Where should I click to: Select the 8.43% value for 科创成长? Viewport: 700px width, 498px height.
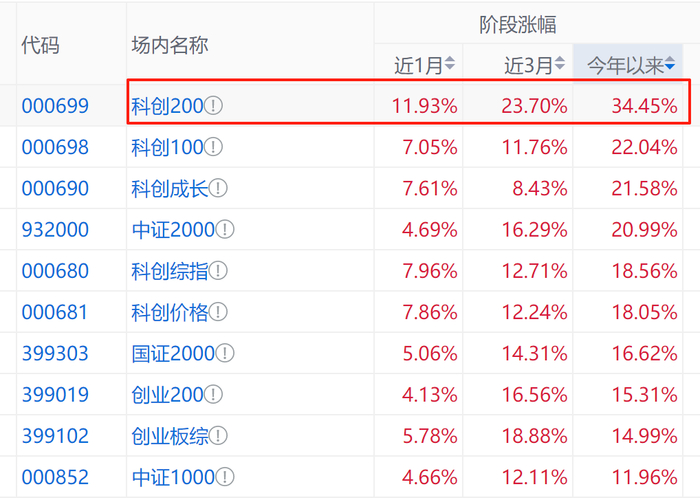pos(540,188)
